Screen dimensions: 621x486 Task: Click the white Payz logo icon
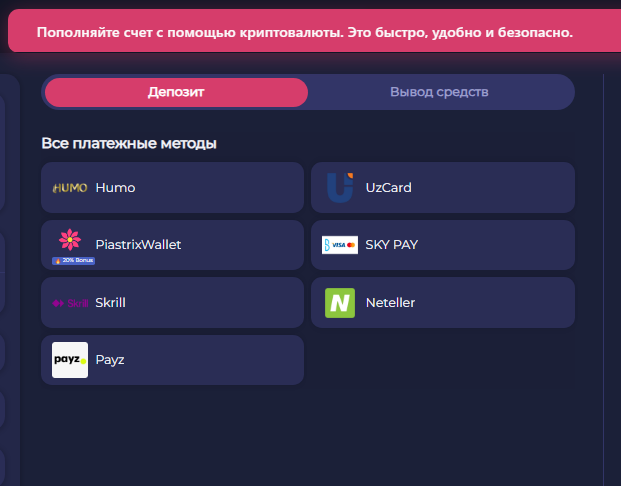(x=70, y=360)
